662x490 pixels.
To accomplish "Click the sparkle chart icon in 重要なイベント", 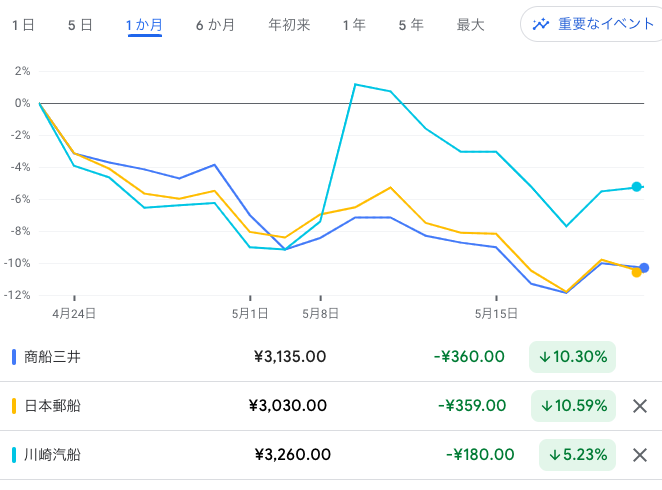I will (x=541, y=24).
